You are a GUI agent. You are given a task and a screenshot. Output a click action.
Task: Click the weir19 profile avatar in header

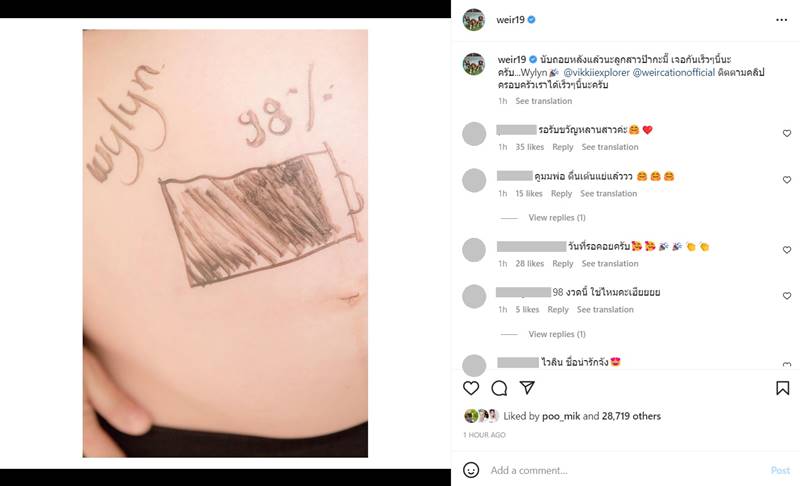(473, 20)
